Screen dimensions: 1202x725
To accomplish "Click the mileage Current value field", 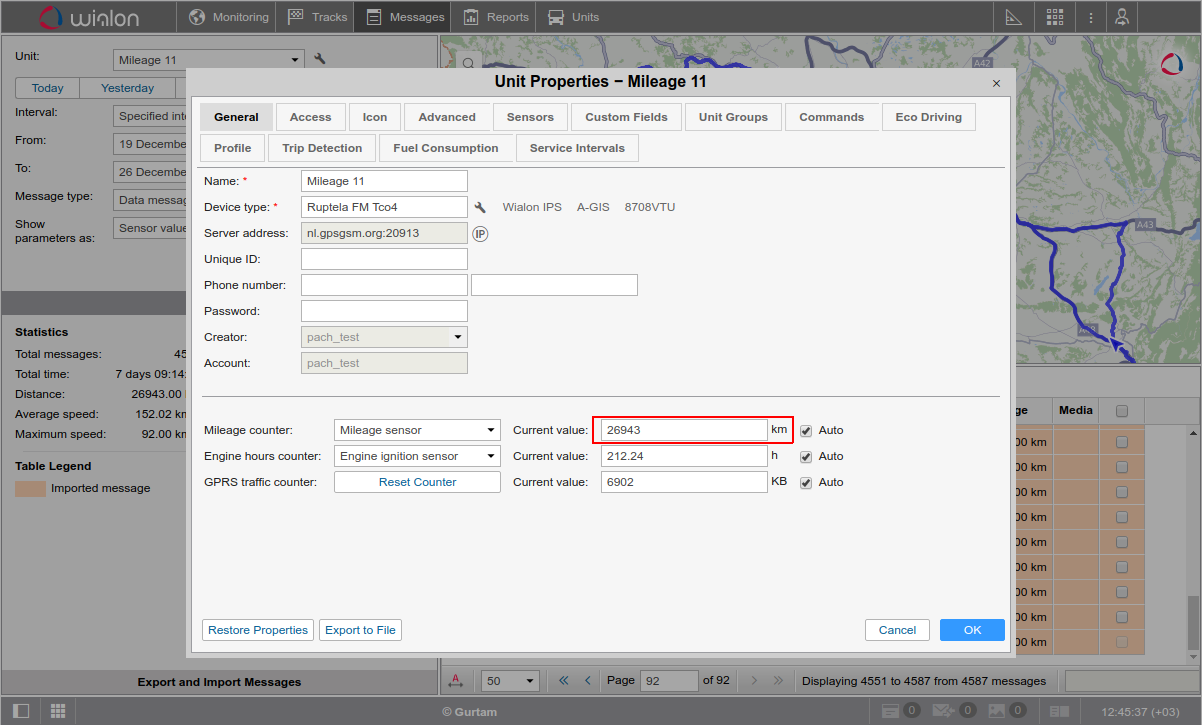I will (684, 430).
